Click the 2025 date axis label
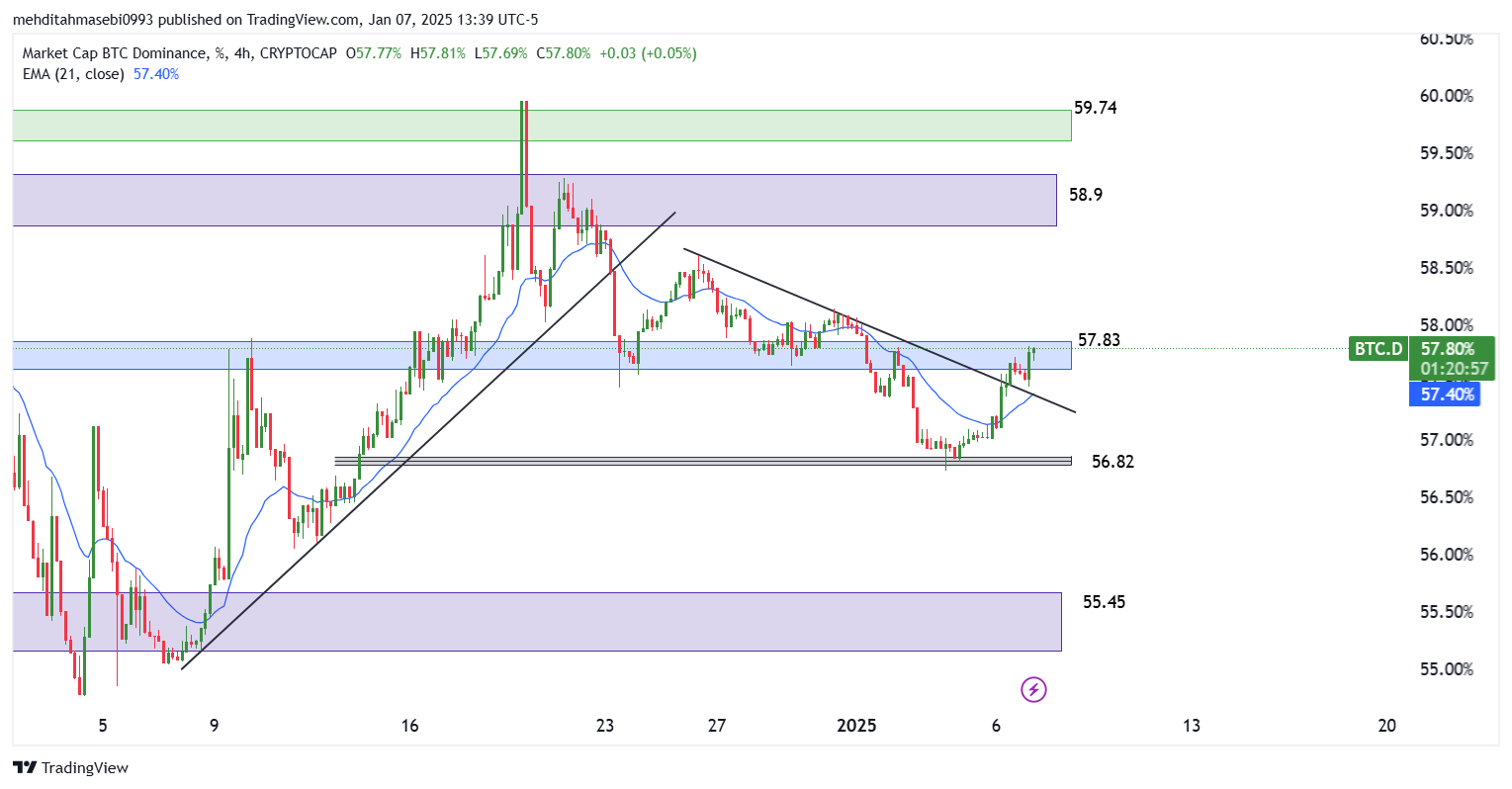The height and width of the screenshot is (789, 1512). coord(856,726)
